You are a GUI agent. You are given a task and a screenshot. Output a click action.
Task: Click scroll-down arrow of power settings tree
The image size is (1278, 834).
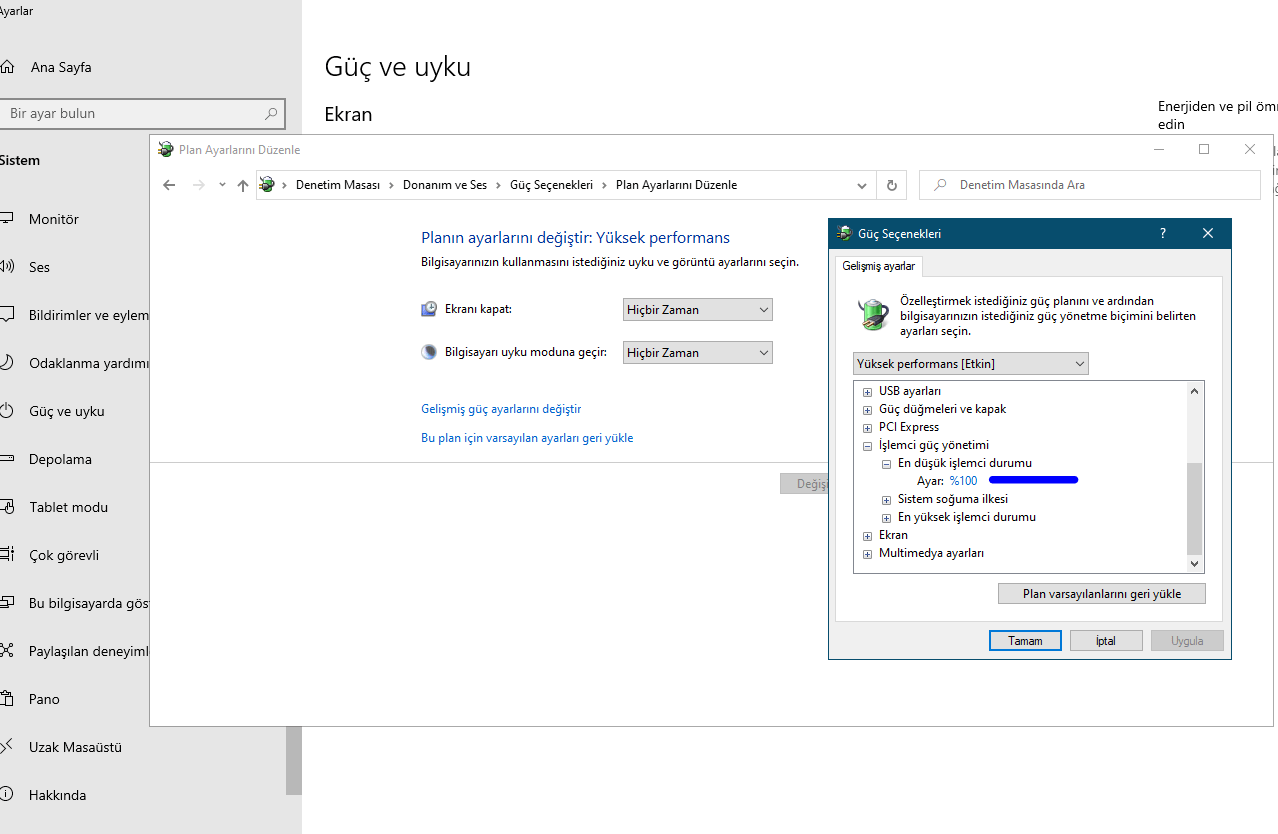pos(1194,564)
